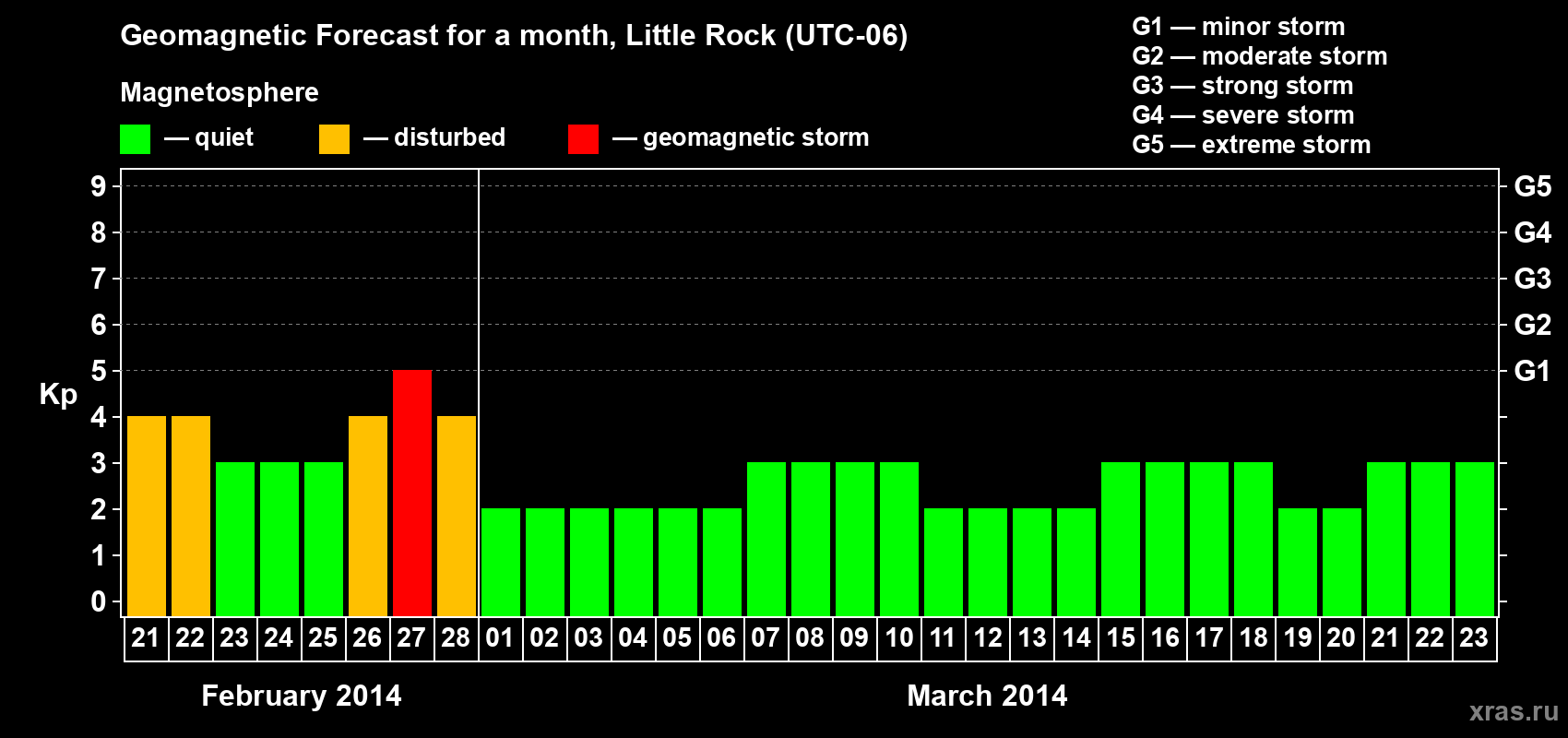Click the red geomagnetic storm legend swatch
Image resolution: width=1568 pixels, height=738 pixels.
tap(584, 139)
